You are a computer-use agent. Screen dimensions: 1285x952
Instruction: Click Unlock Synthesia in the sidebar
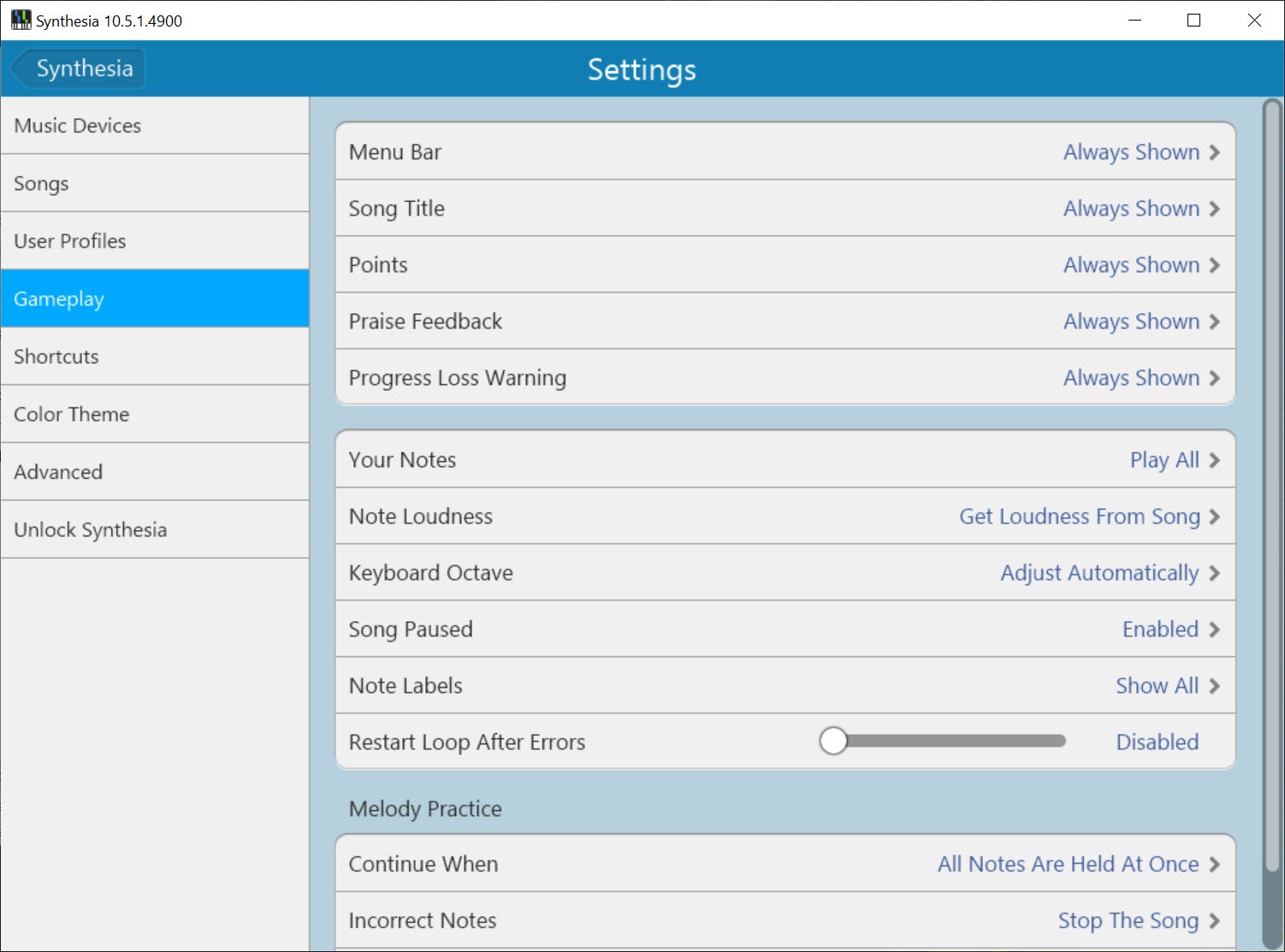(x=155, y=529)
